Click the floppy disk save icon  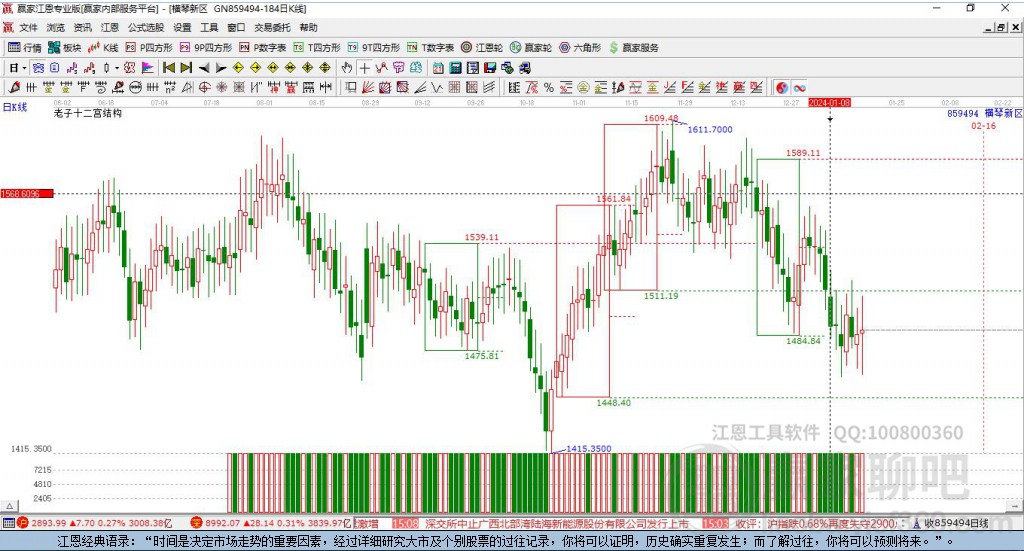pyautogui.click(x=490, y=68)
